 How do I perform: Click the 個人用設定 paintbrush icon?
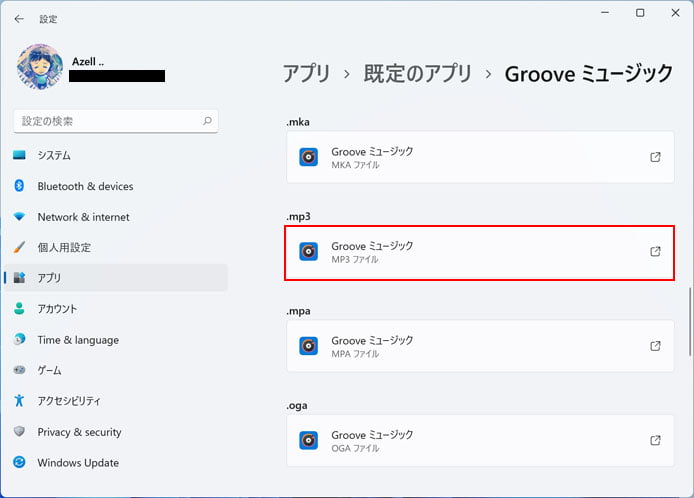pyautogui.click(x=19, y=247)
